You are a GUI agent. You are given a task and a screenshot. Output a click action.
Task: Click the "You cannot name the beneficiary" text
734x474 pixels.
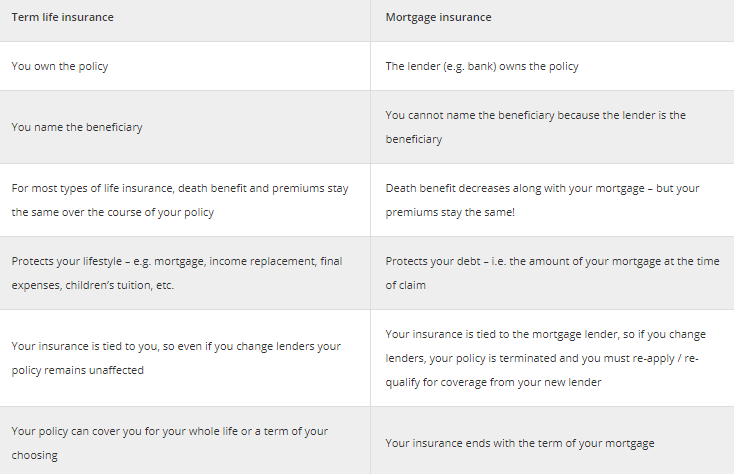tap(470, 115)
